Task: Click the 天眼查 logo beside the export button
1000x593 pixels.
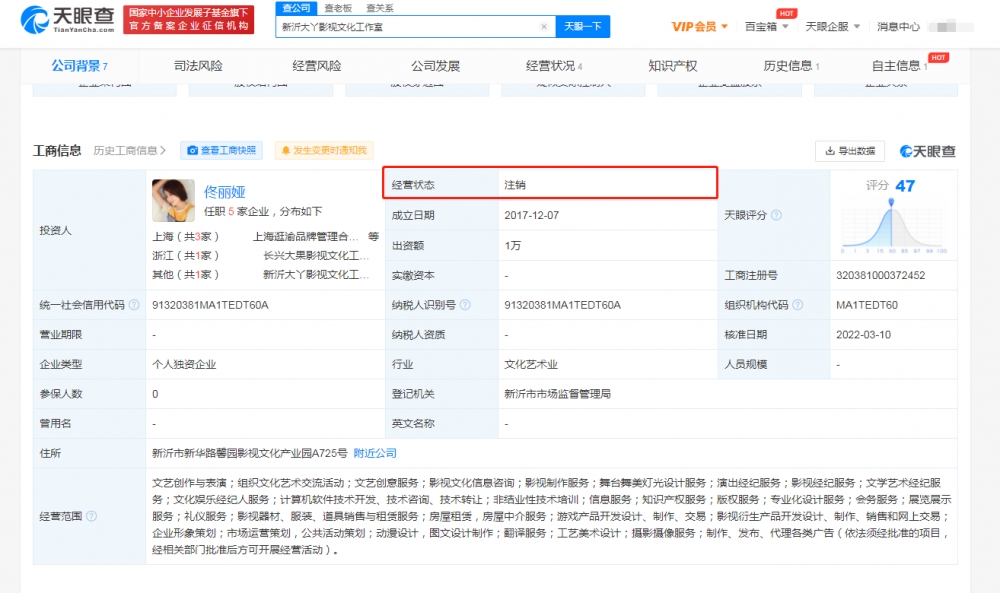Action: 927,151
